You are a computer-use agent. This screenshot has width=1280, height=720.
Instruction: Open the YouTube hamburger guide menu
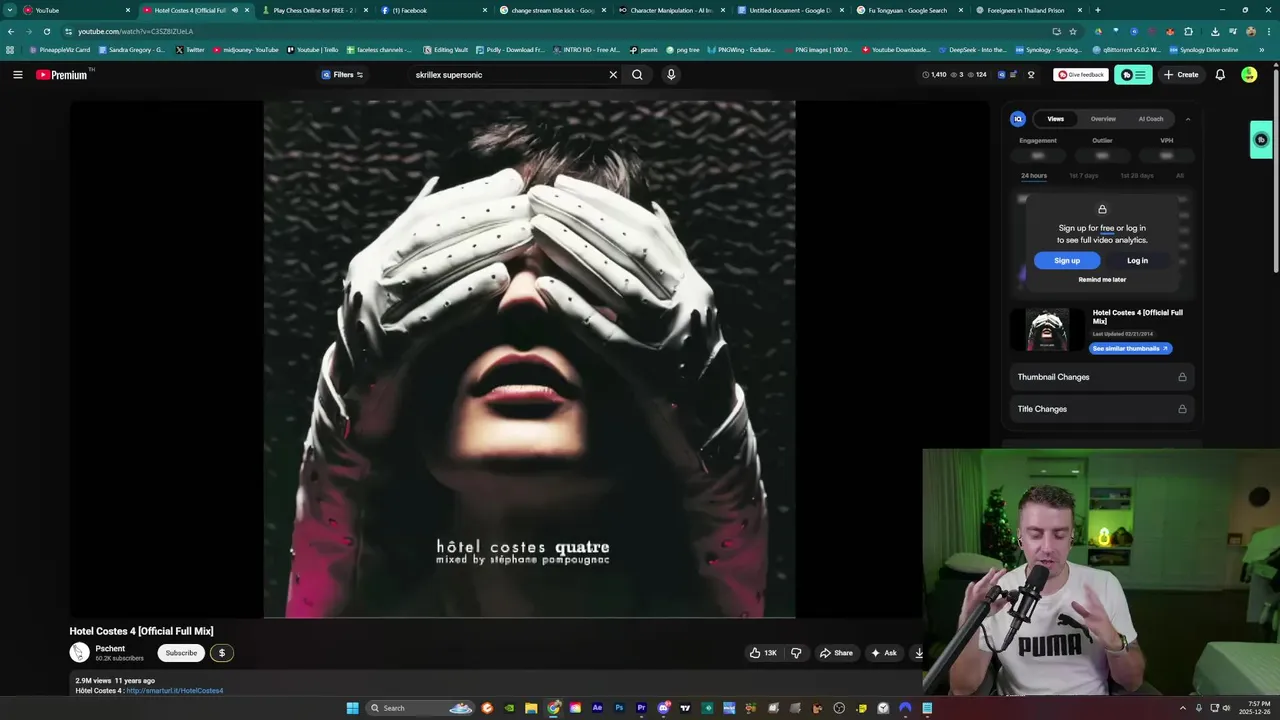17,75
